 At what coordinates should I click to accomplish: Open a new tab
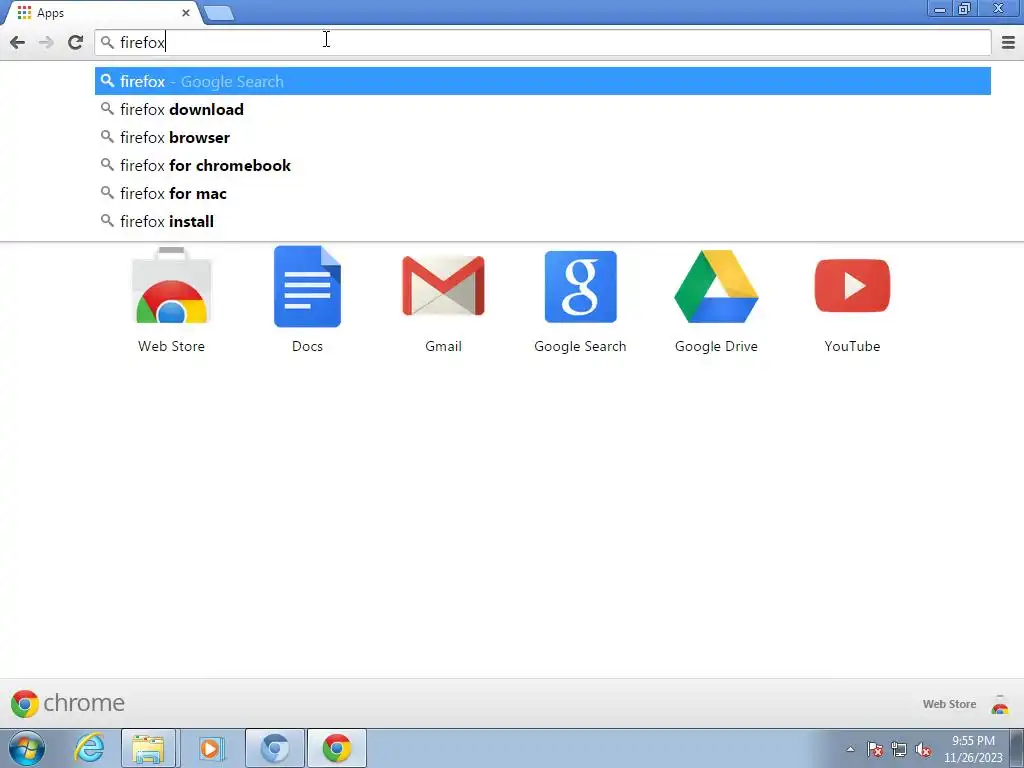coord(219,13)
